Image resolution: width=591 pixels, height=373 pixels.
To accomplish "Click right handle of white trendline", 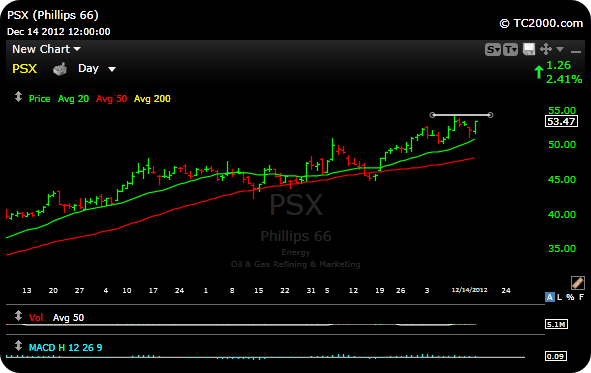I will pyautogui.click(x=490, y=115).
